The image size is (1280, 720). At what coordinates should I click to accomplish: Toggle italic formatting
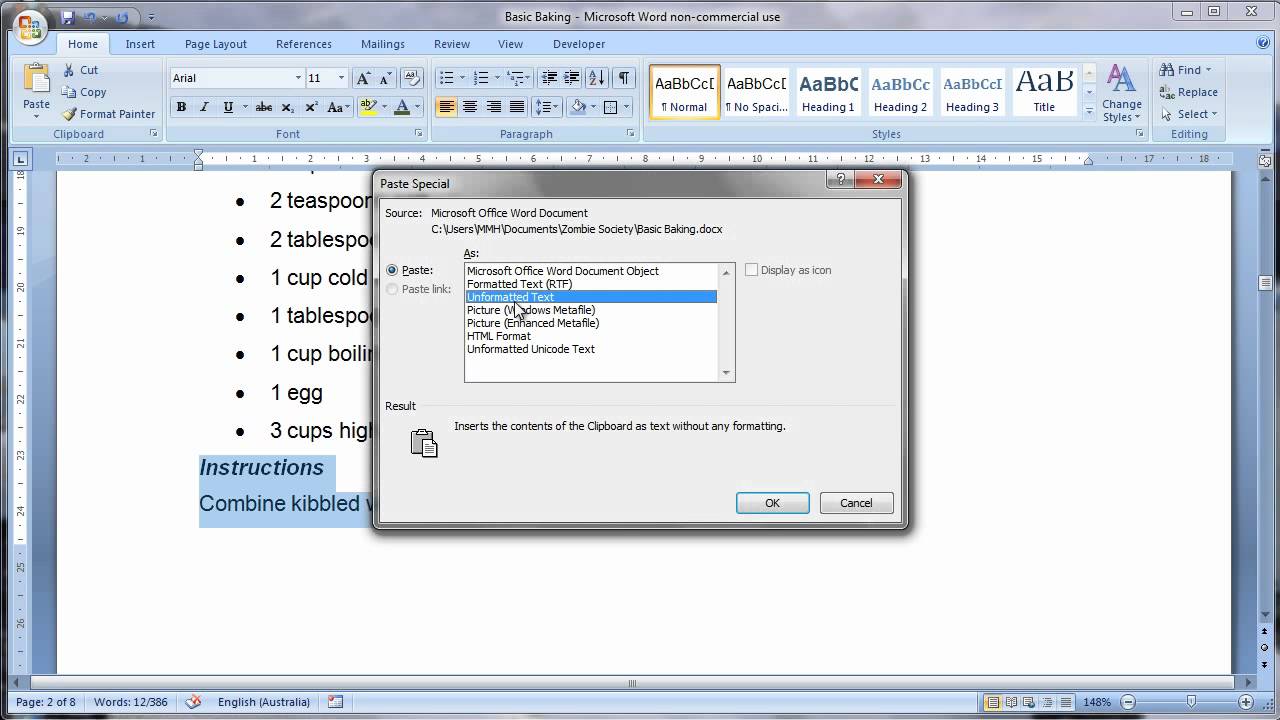205,107
